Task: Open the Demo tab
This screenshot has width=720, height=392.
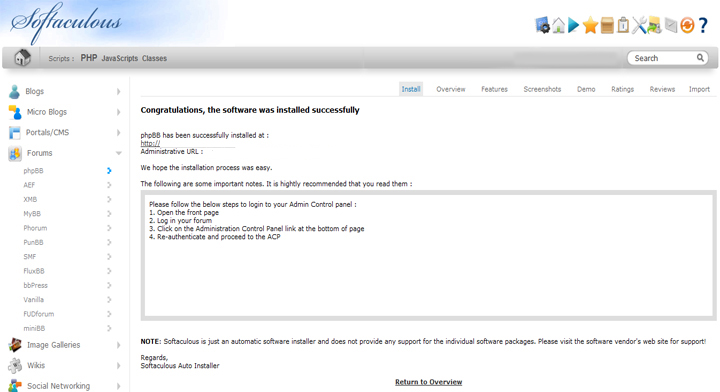Action: pyautogui.click(x=586, y=89)
